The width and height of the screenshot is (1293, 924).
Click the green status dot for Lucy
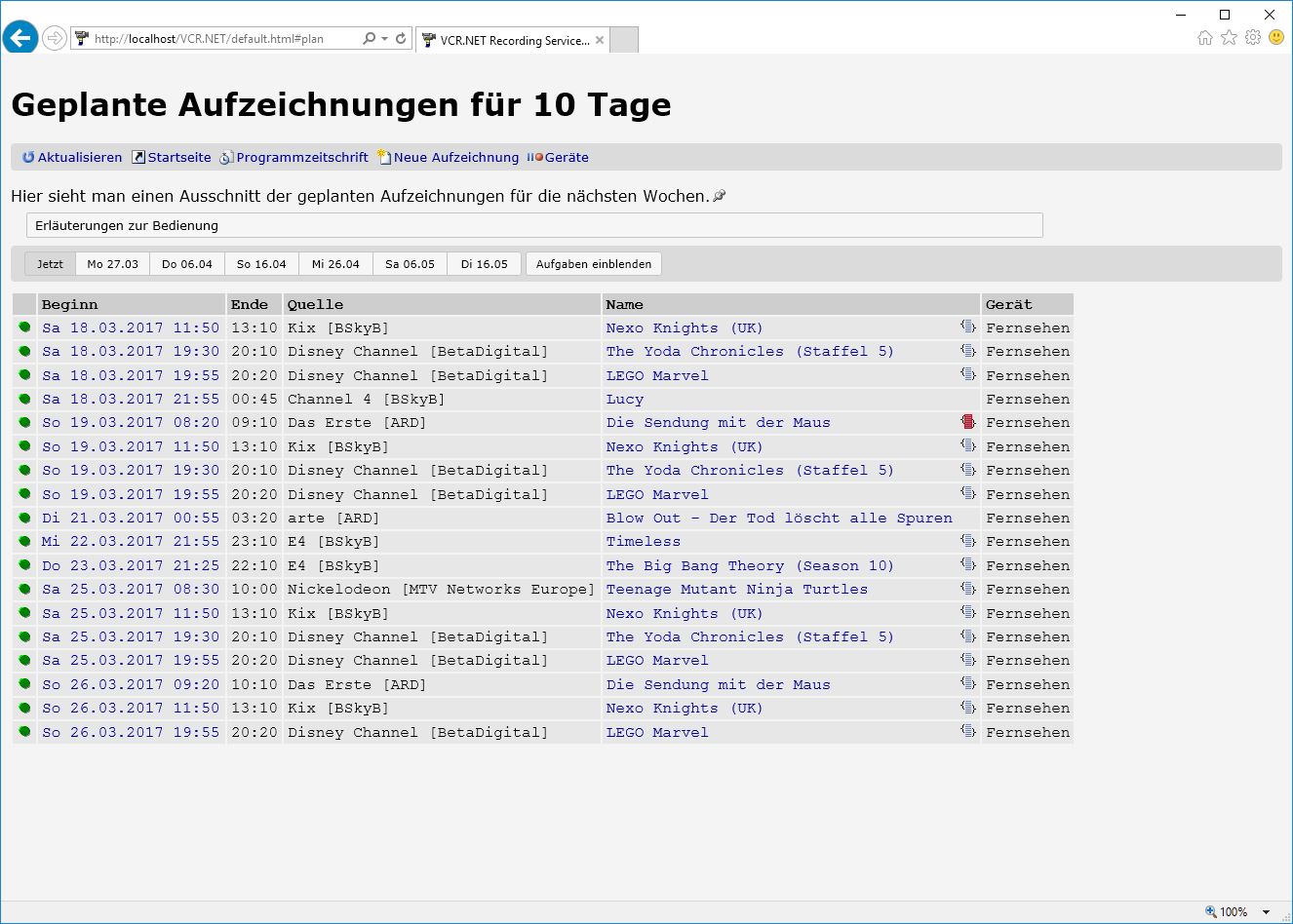pyautogui.click(x=24, y=399)
